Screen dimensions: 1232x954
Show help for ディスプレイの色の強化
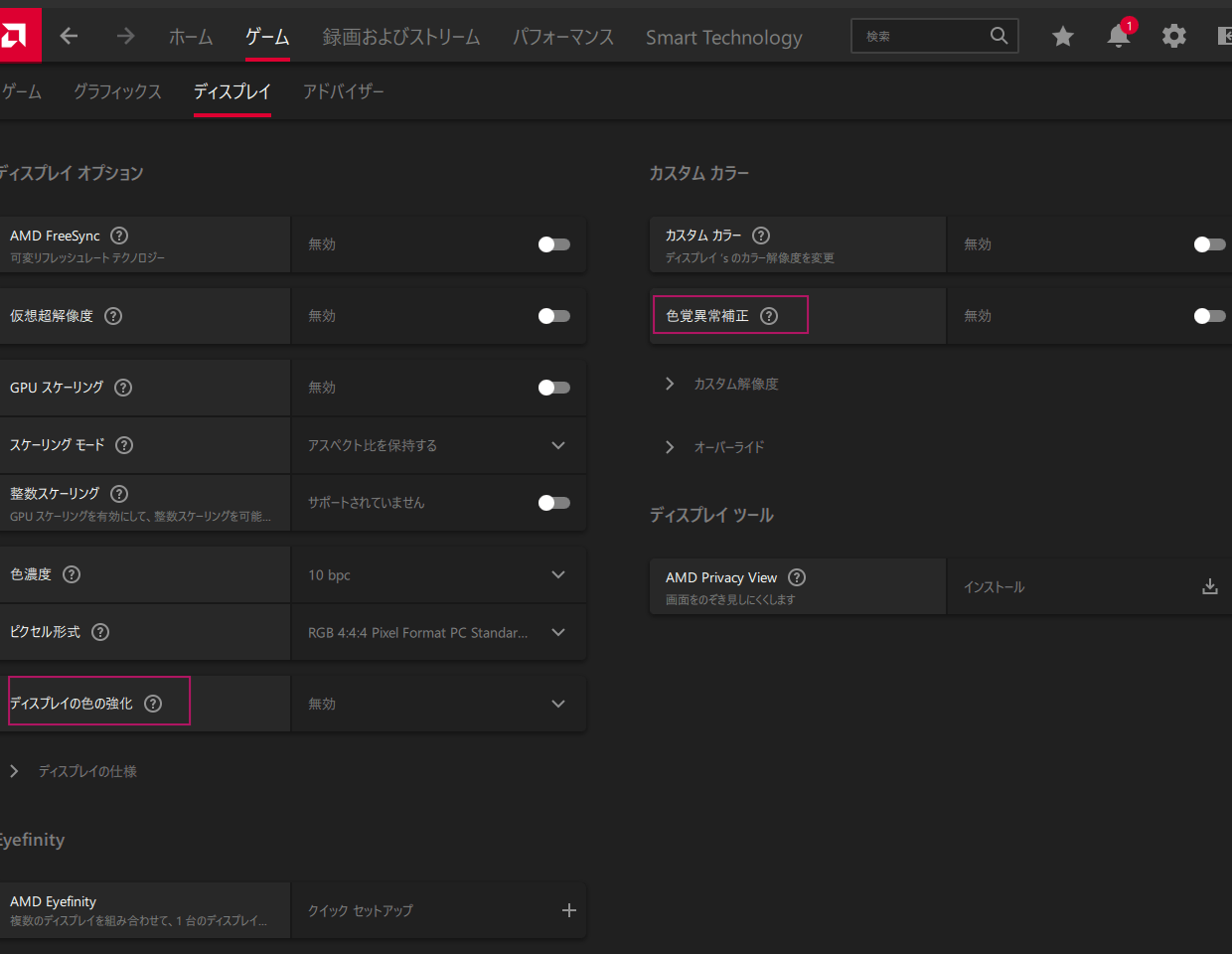[x=153, y=704]
